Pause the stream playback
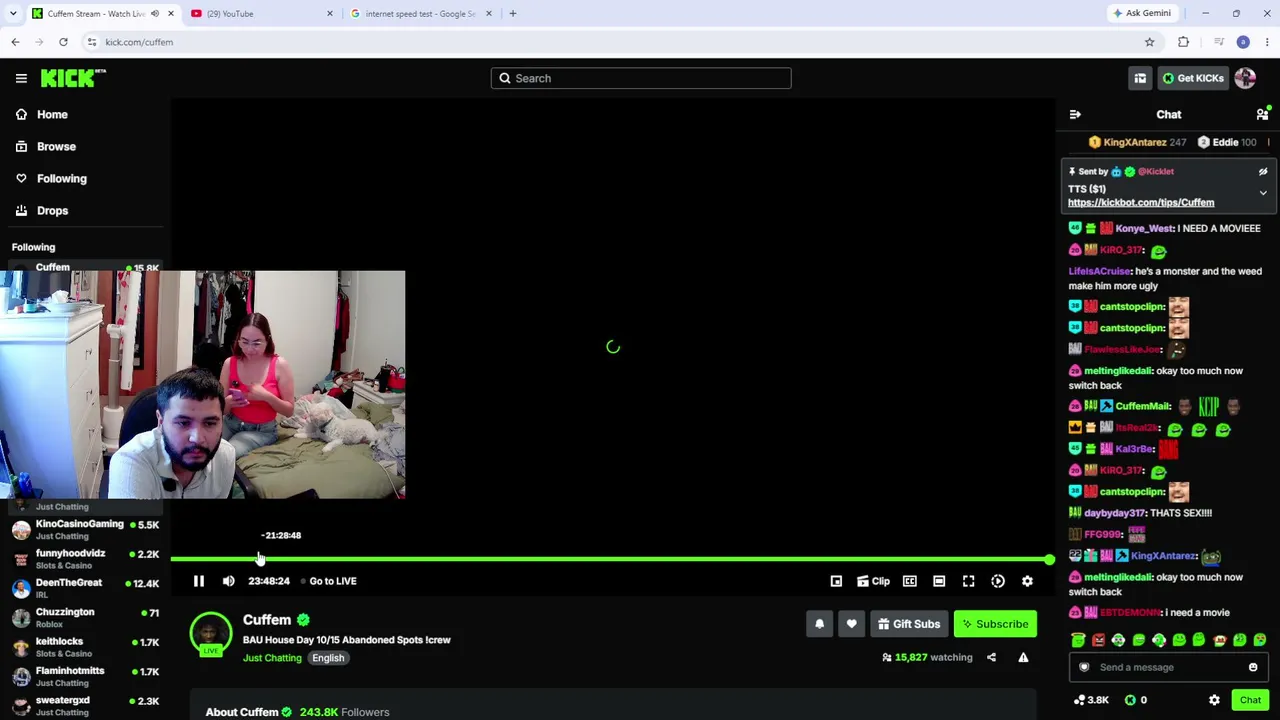1280x720 pixels. coord(199,581)
